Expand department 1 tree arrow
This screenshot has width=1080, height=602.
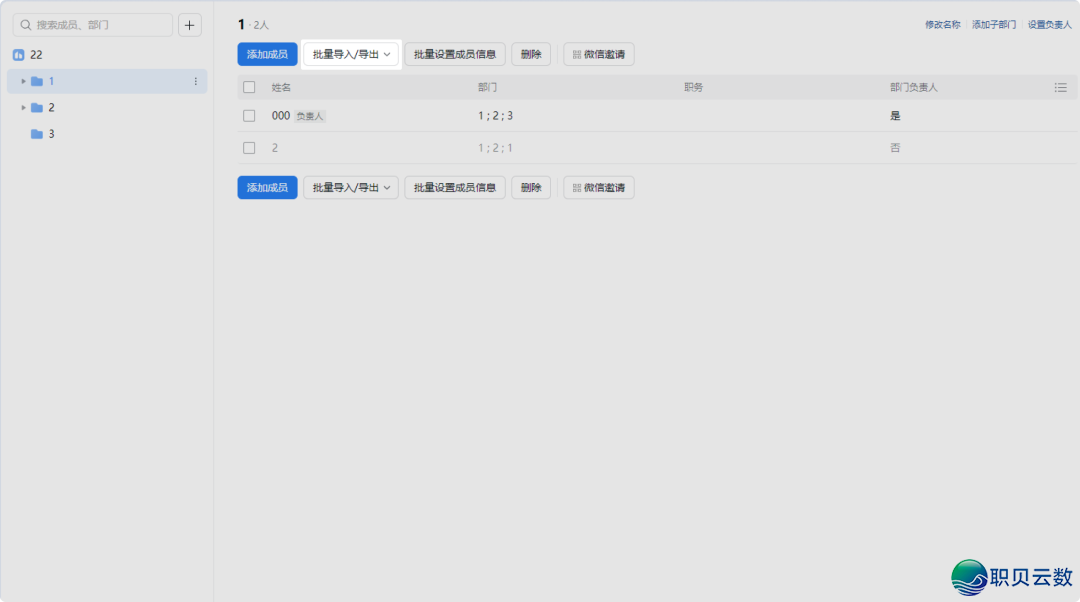(x=23, y=81)
